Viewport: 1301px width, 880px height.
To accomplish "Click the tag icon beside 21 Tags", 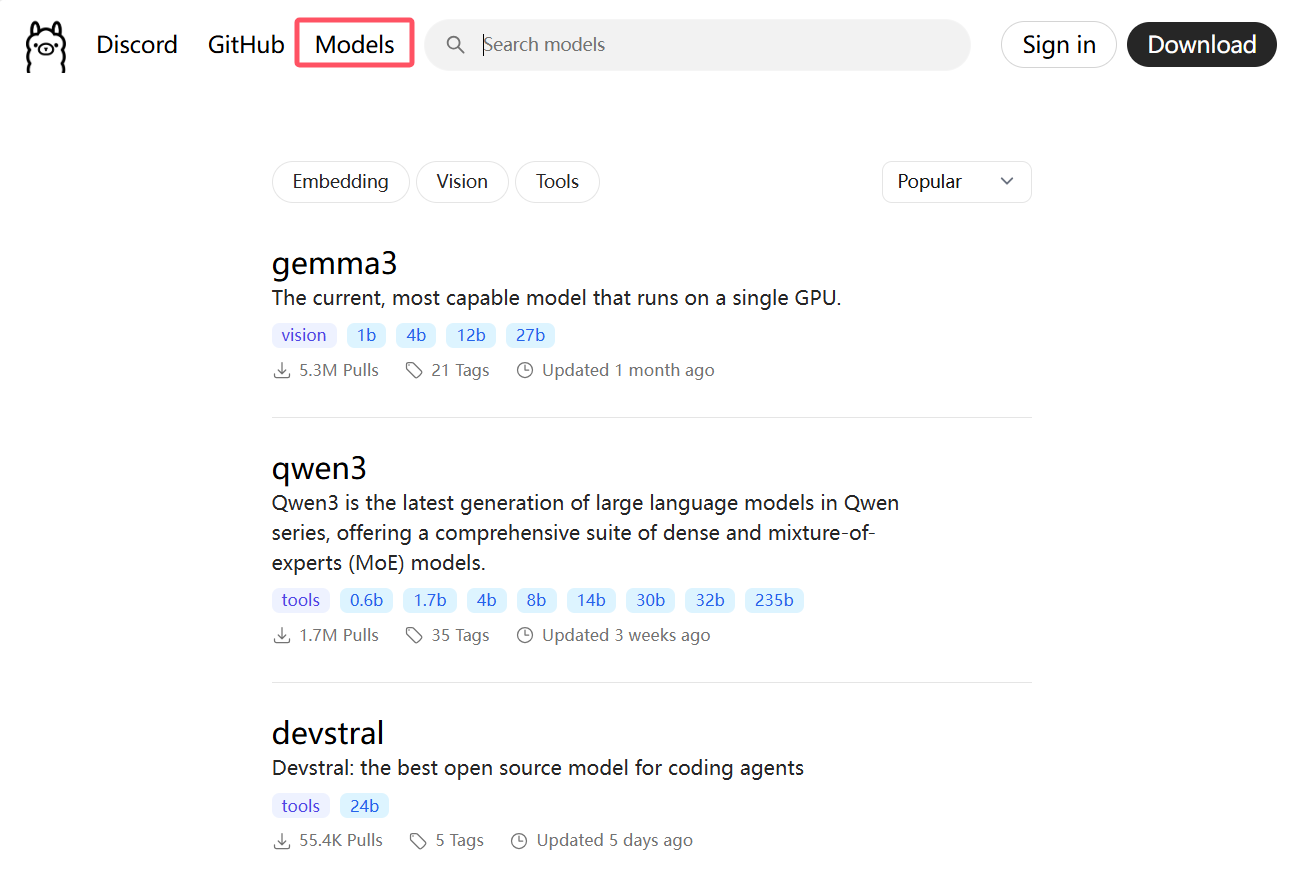I will [414, 371].
